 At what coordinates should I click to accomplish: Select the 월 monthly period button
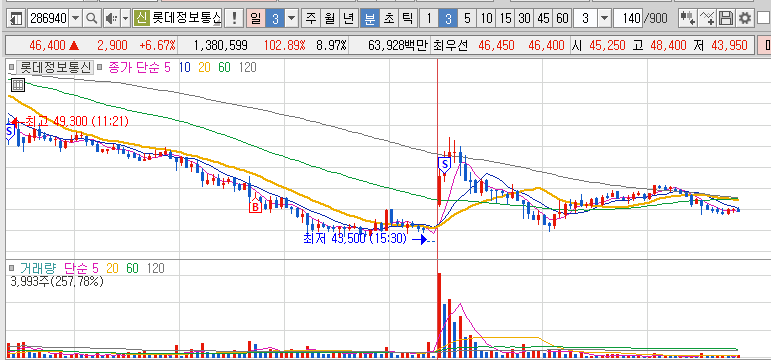coord(329,19)
